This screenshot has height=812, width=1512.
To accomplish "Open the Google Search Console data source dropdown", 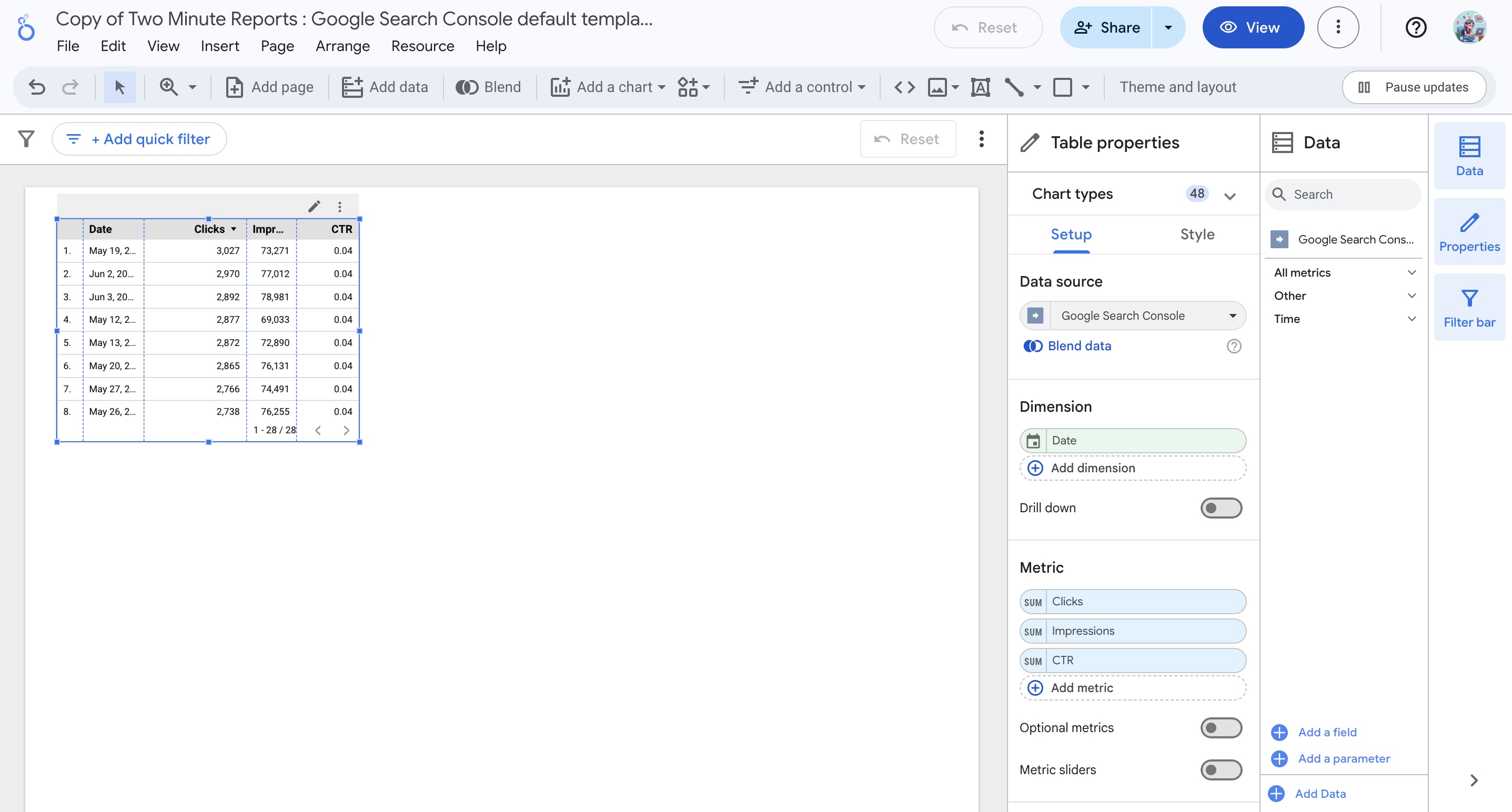I will (x=1133, y=316).
